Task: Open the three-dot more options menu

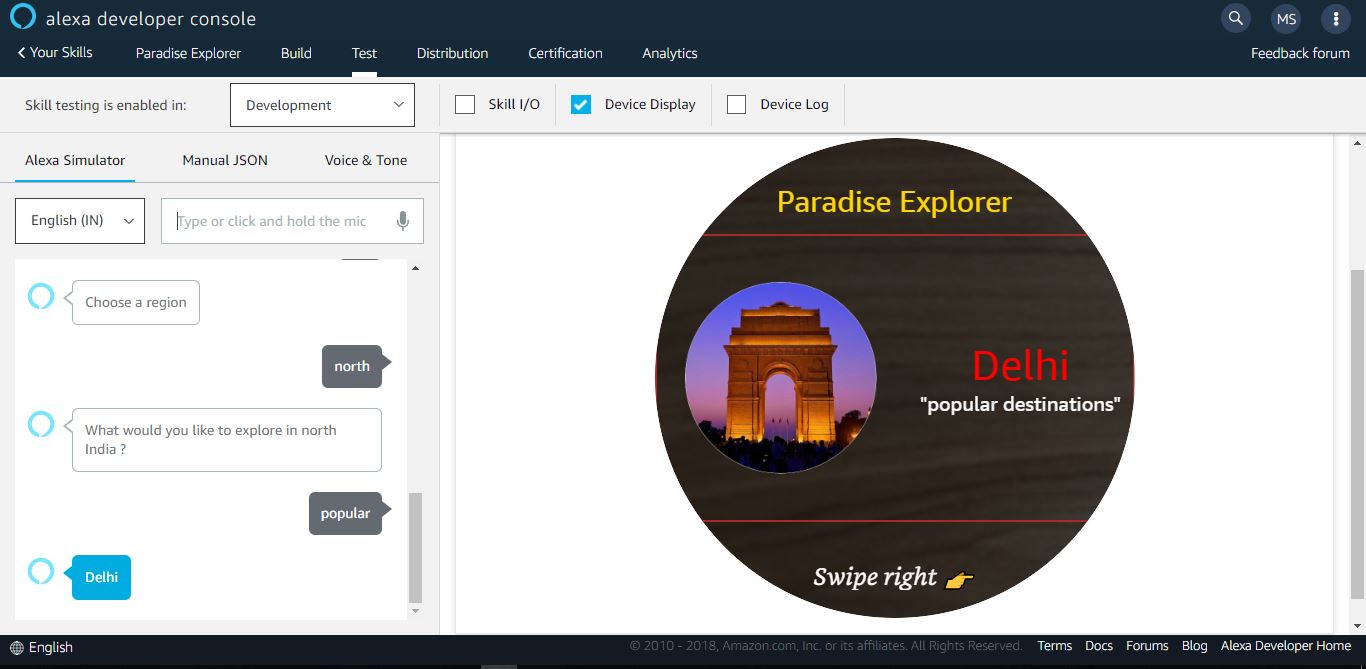Action: [1336, 18]
